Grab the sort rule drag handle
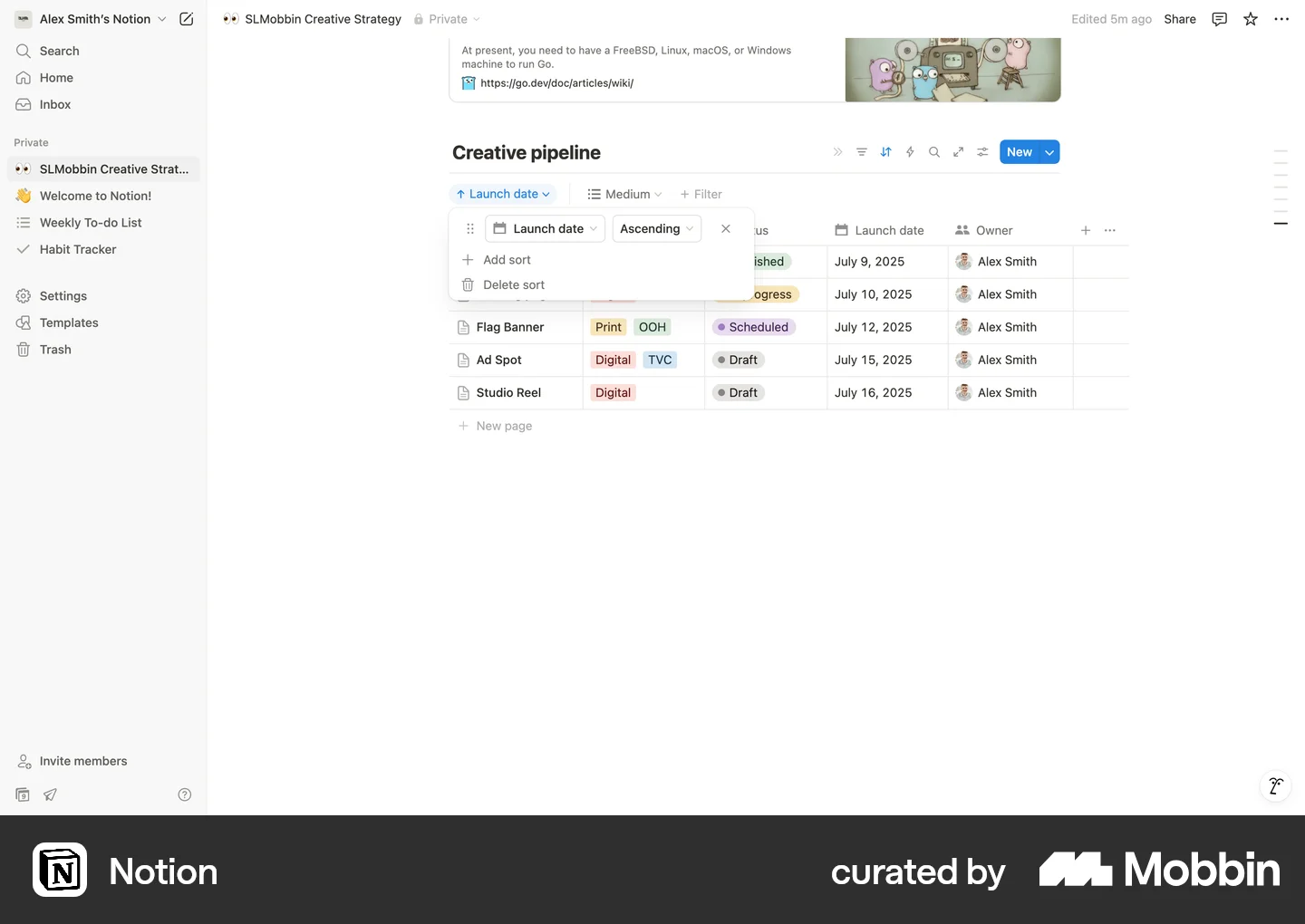Image resolution: width=1305 pixels, height=924 pixels. (470, 229)
